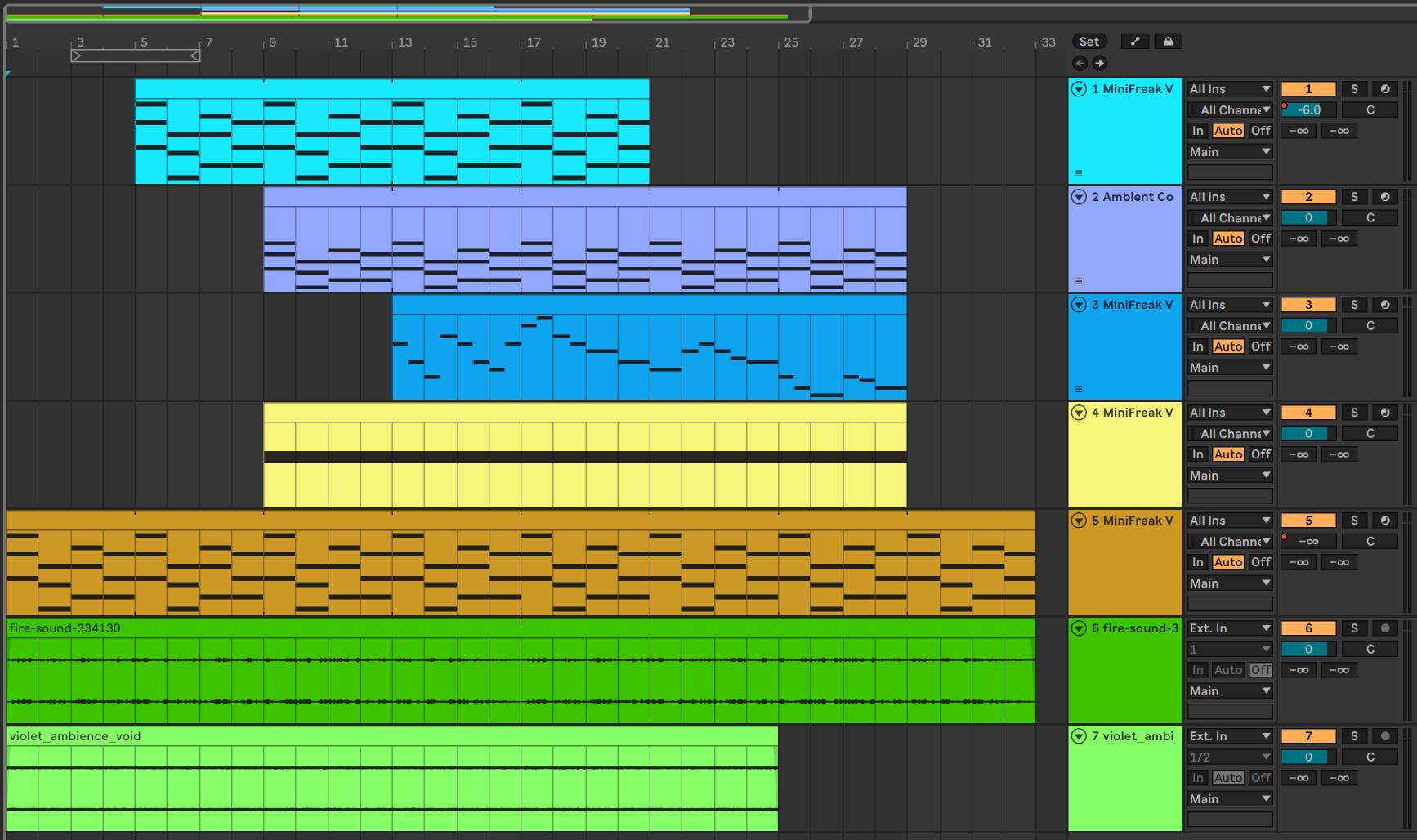Image resolution: width=1417 pixels, height=840 pixels.
Task: Select Auto monitoring on track 3
Action: click(1228, 346)
